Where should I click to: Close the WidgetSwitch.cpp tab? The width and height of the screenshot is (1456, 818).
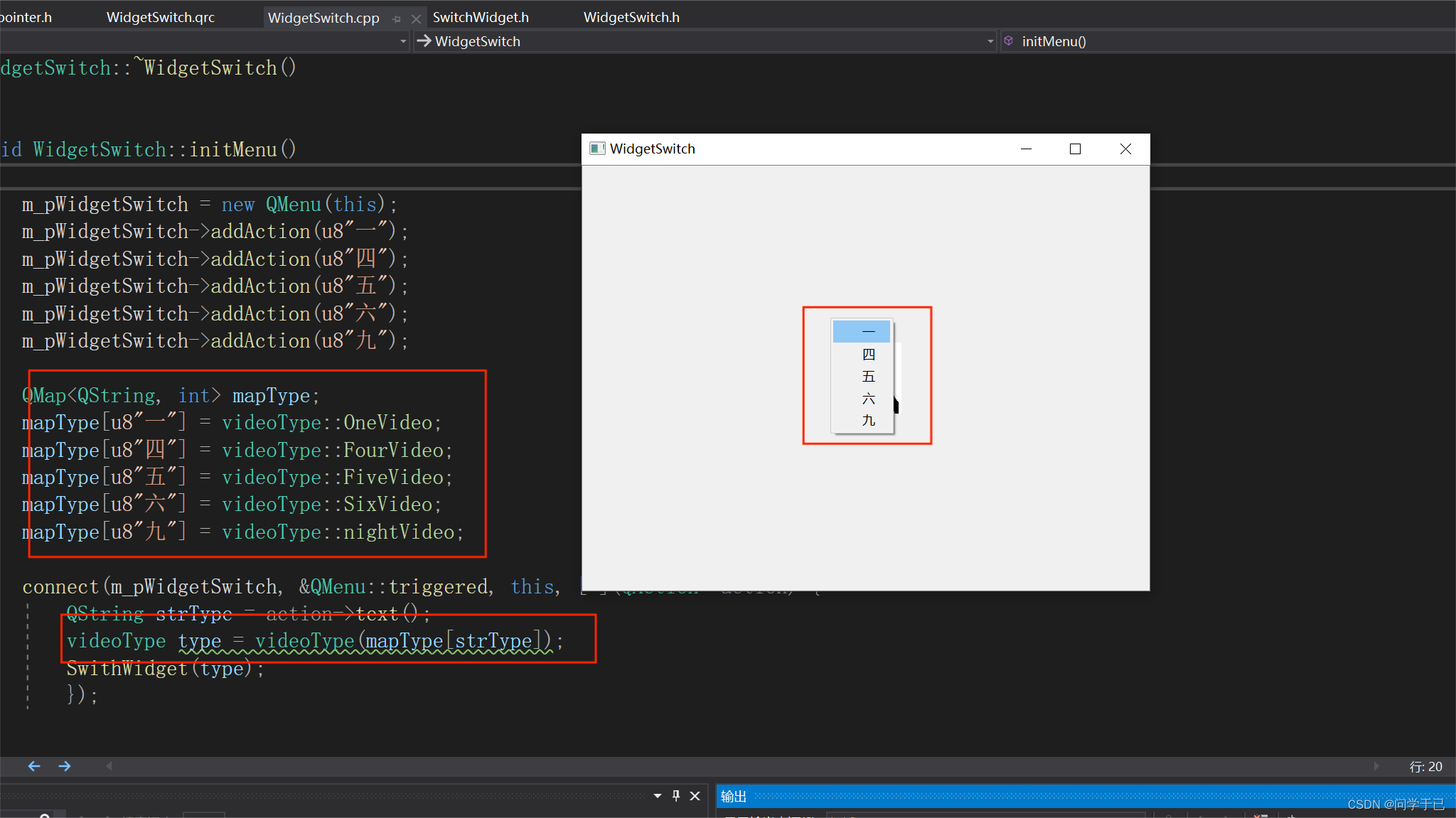416,18
